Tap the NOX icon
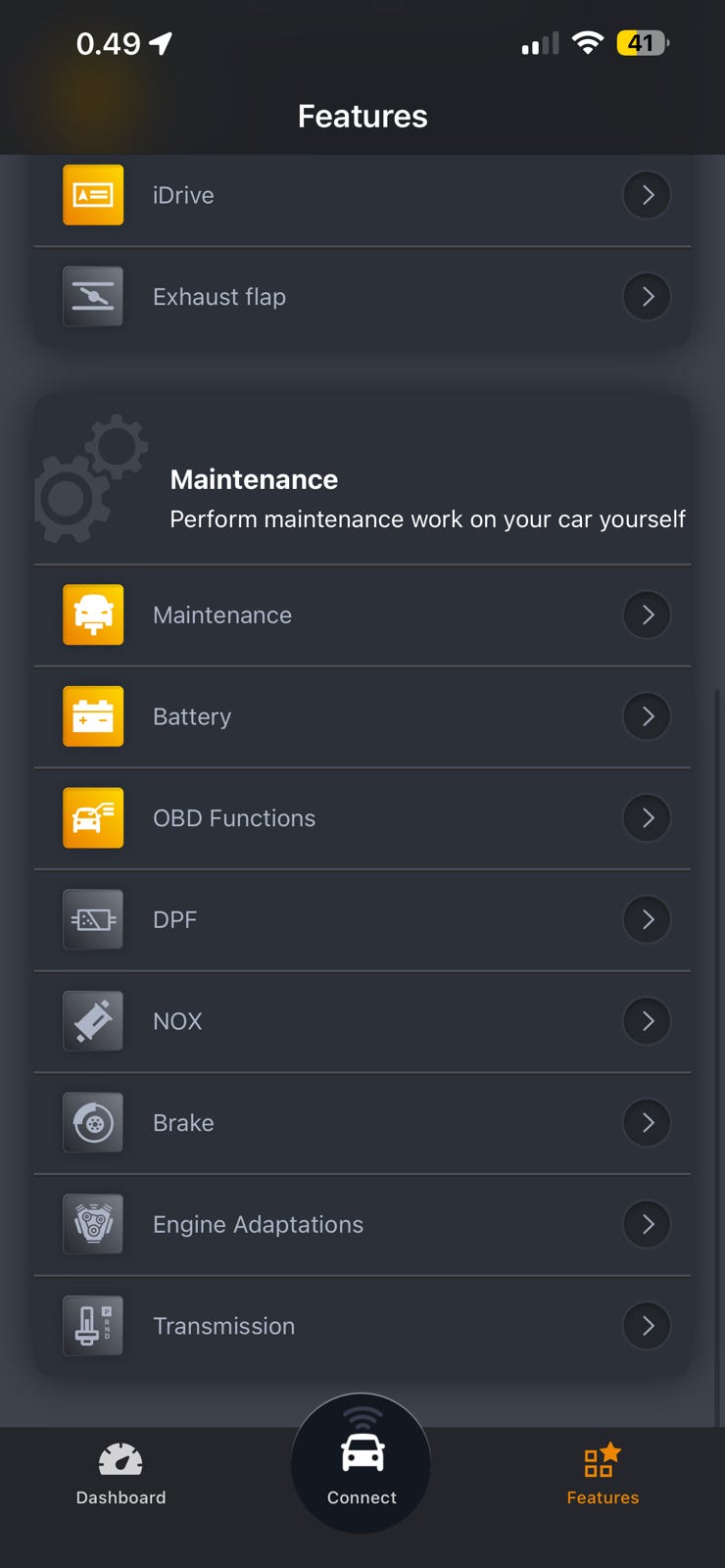This screenshot has width=725, height=1568. pos(93,1021)
